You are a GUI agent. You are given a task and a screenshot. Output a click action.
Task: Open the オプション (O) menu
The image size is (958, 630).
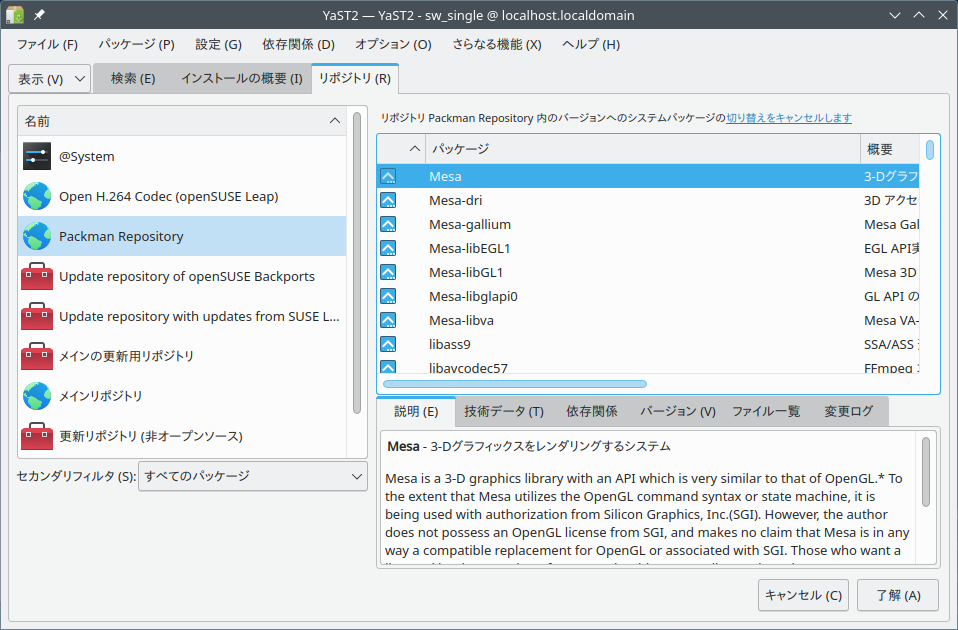393,45
